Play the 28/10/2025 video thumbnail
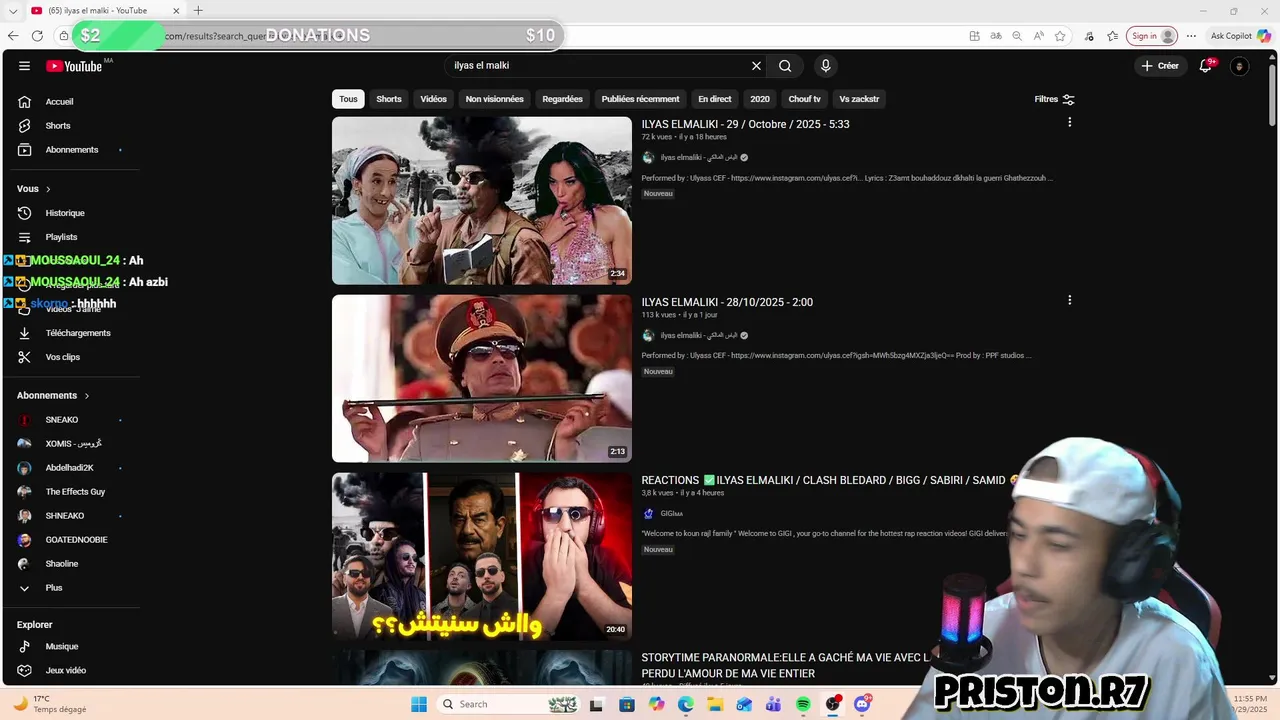The width and height of the screenshot is (1280, 720). click(482, 378)
